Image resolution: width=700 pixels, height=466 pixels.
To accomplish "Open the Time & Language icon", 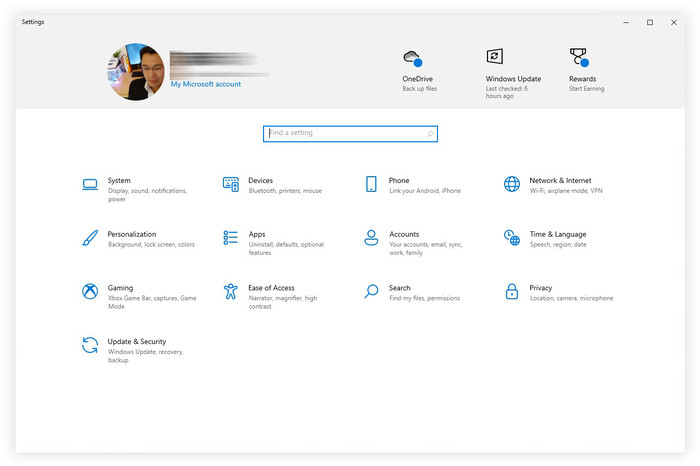I will (x=511, y=238).
